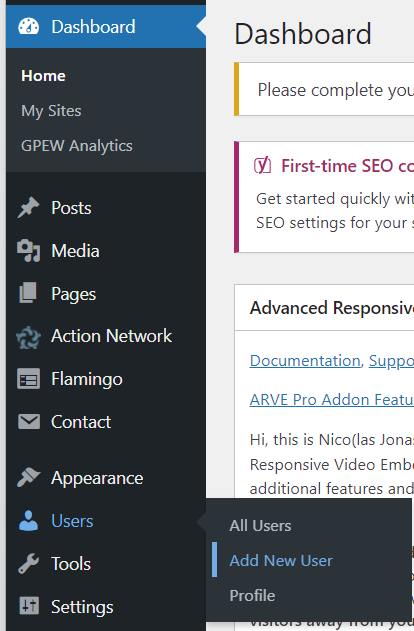Click the Media library icon
The width and height of the screenshot is (414, 631).
(x=28, y=251)
